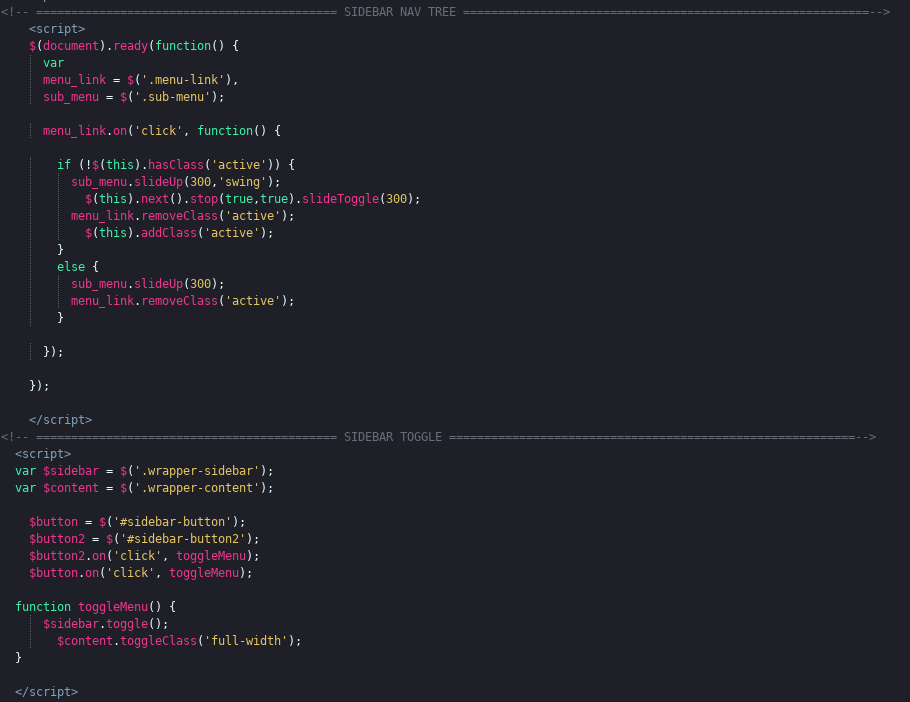Click the $button.on('click', toggleMenu) line

click(x=140, y=573)
